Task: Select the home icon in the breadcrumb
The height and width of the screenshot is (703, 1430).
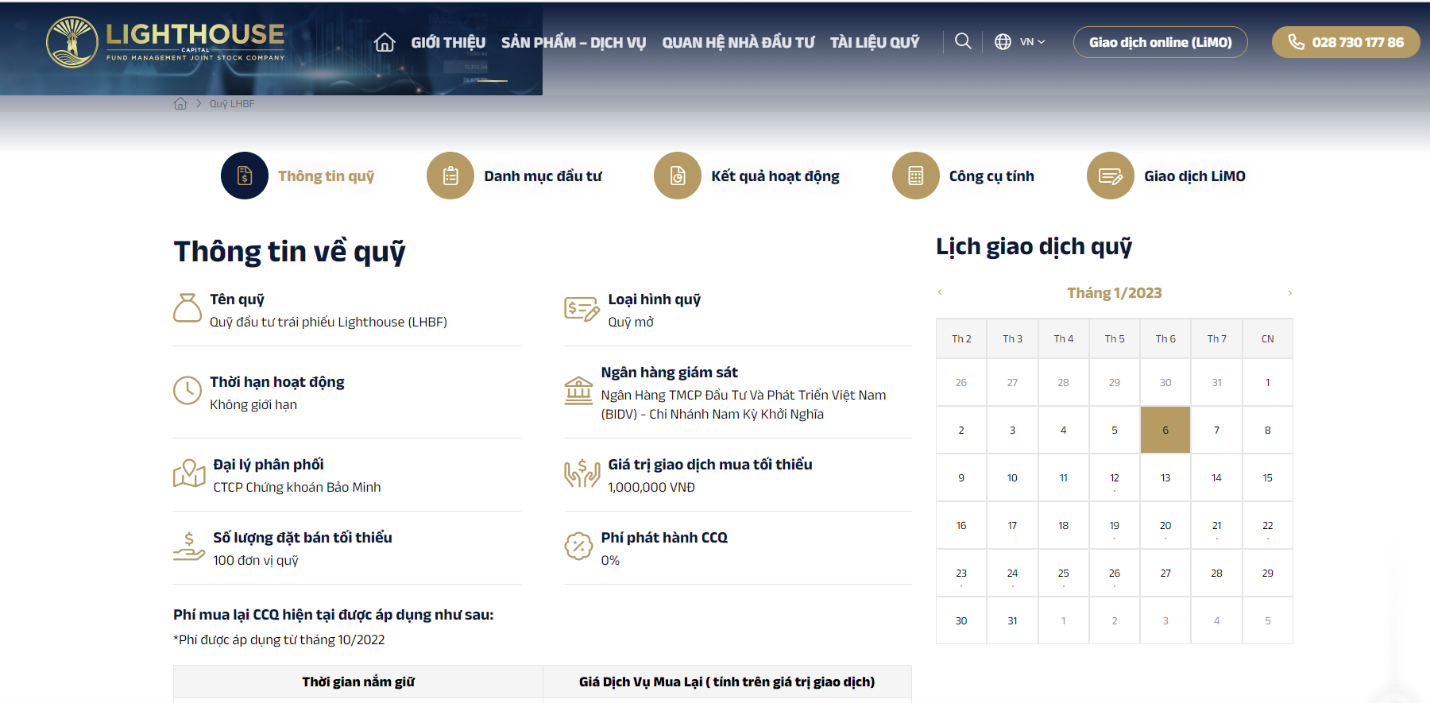Action: (180, 103)
